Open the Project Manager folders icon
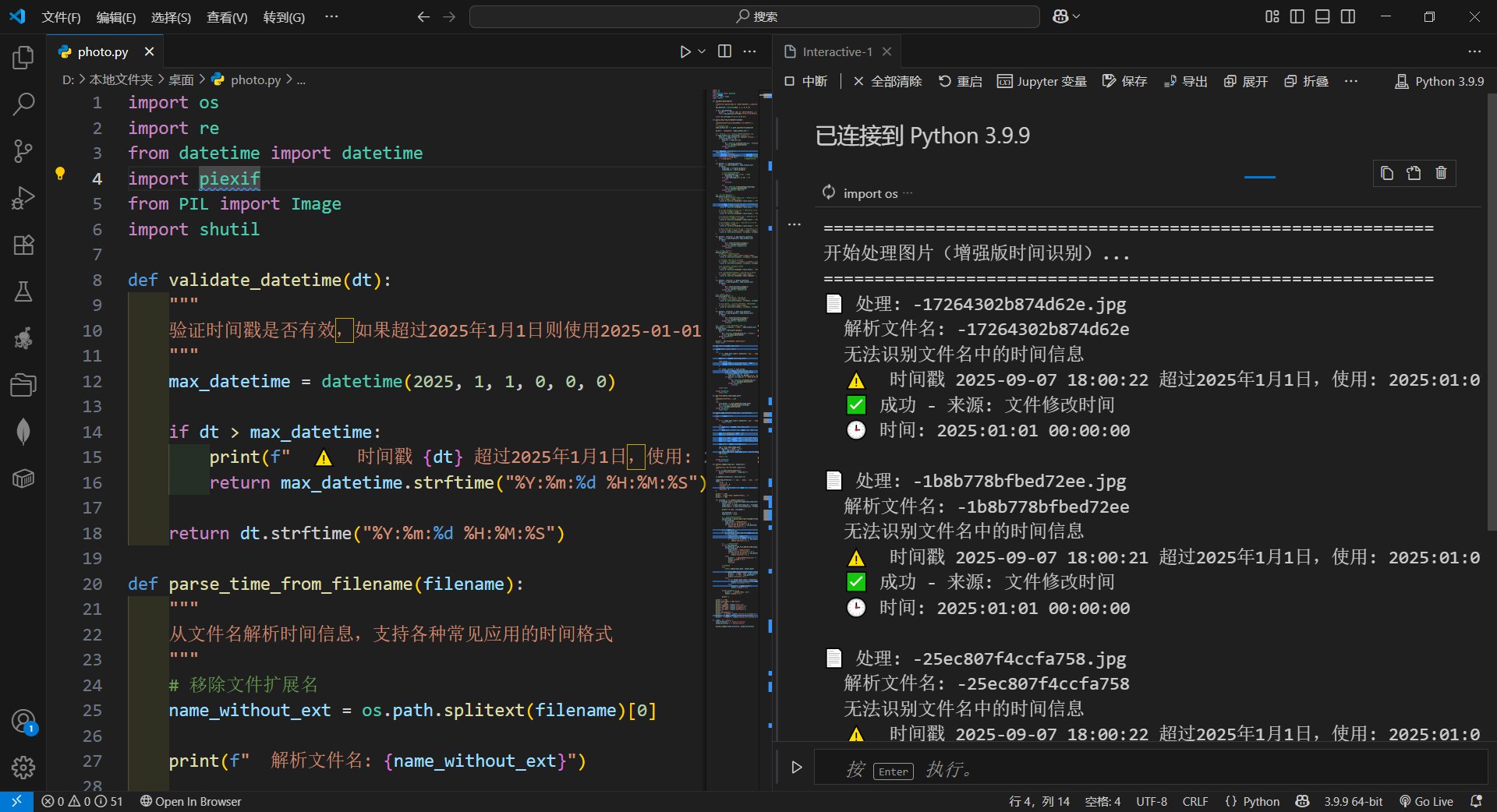This screenshot has height=812, width=1497. pyautogui.click(x=23, y=385)
